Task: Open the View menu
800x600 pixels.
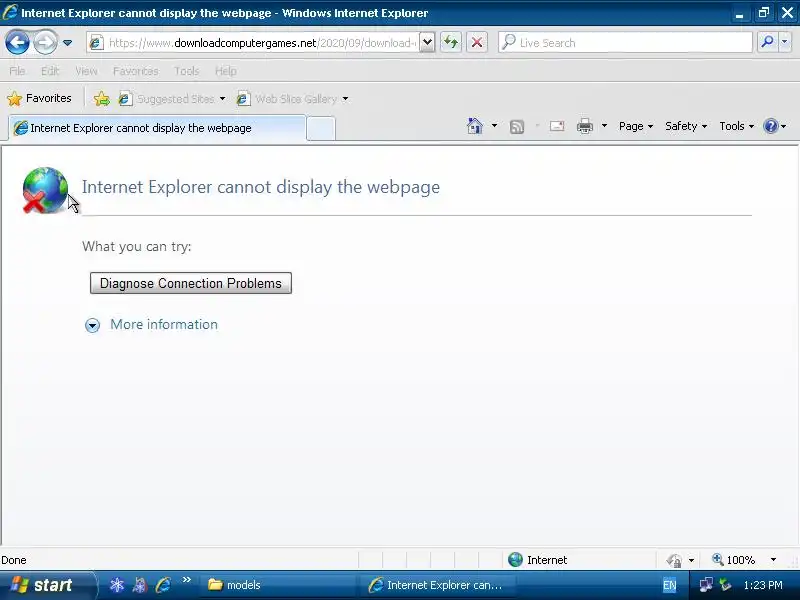Action: coord(86,71)
